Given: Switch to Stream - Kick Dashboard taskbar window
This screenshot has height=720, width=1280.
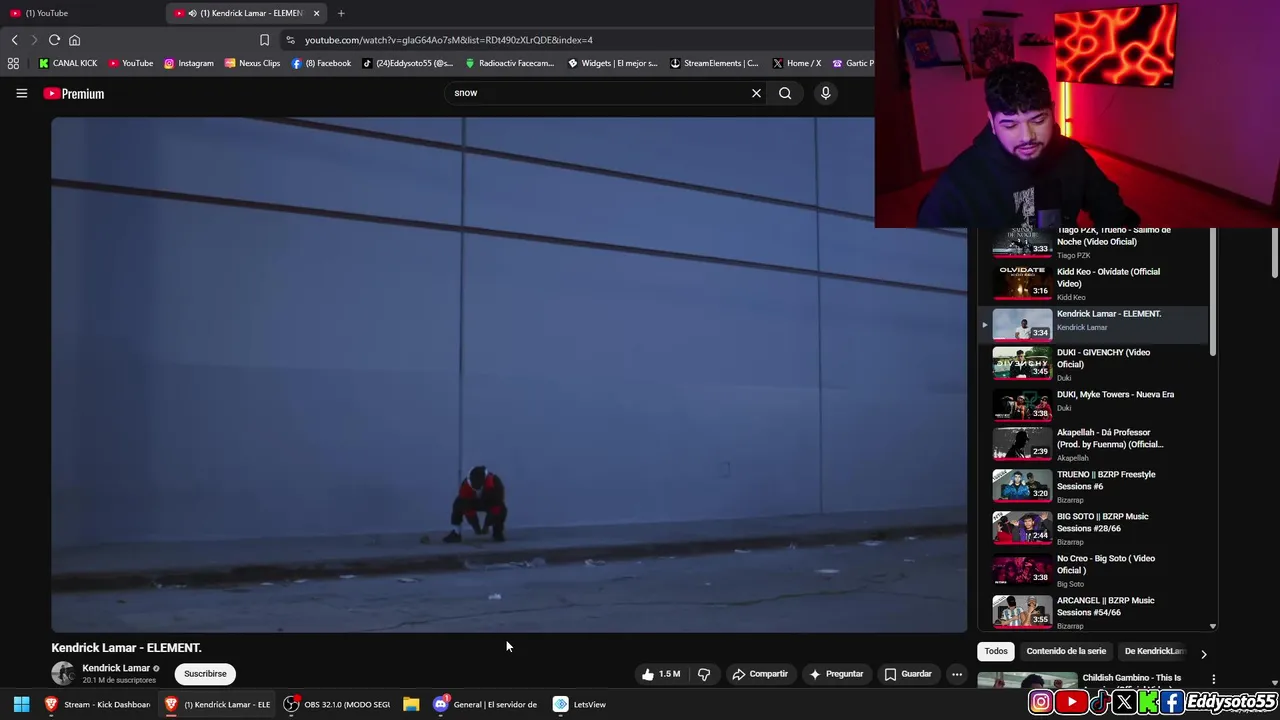Looking at the screenshot, I should (x=98, y=704).
